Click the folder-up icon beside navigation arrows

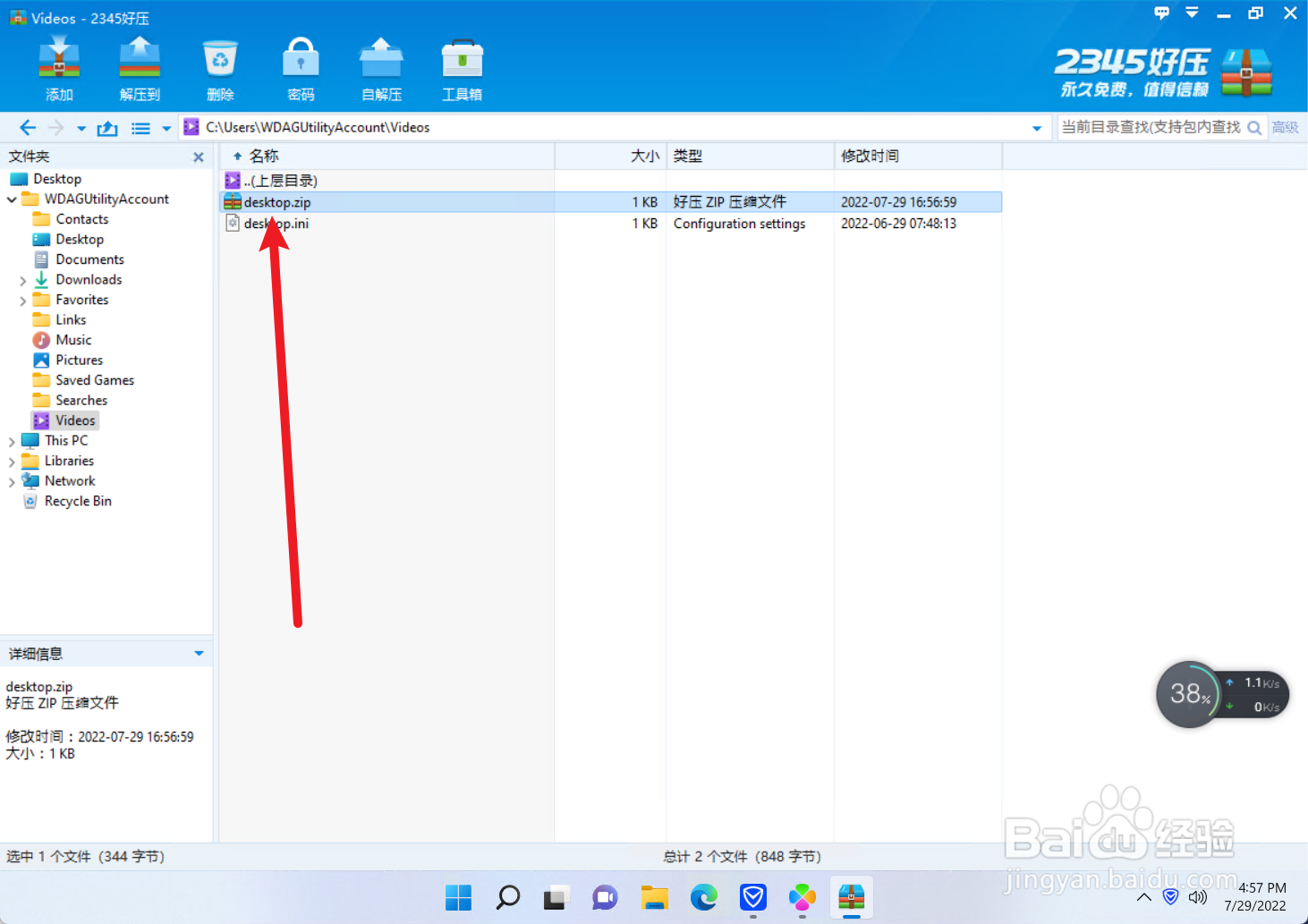[x=106, y=127]
